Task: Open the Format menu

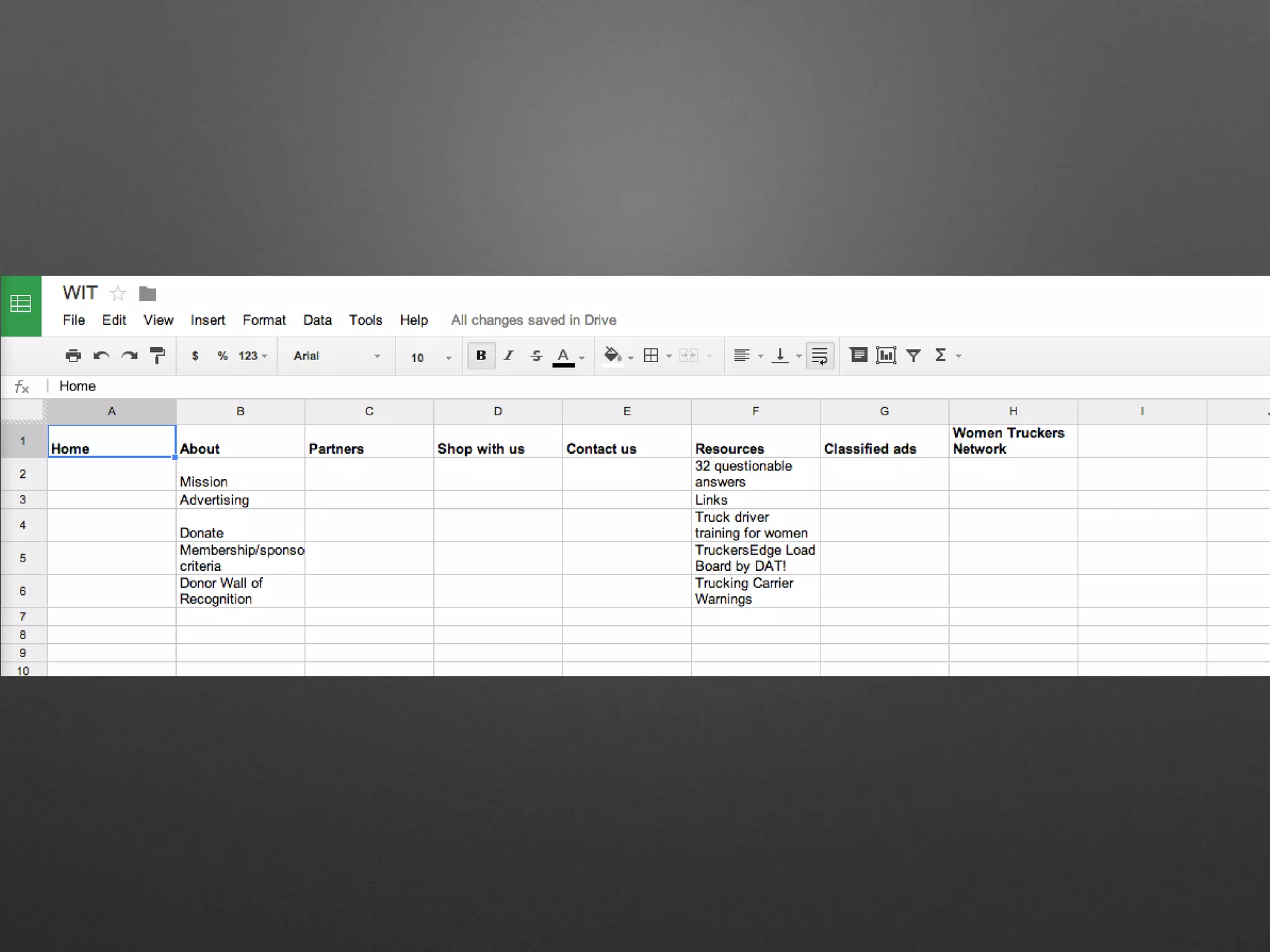Action: point(264,320)
